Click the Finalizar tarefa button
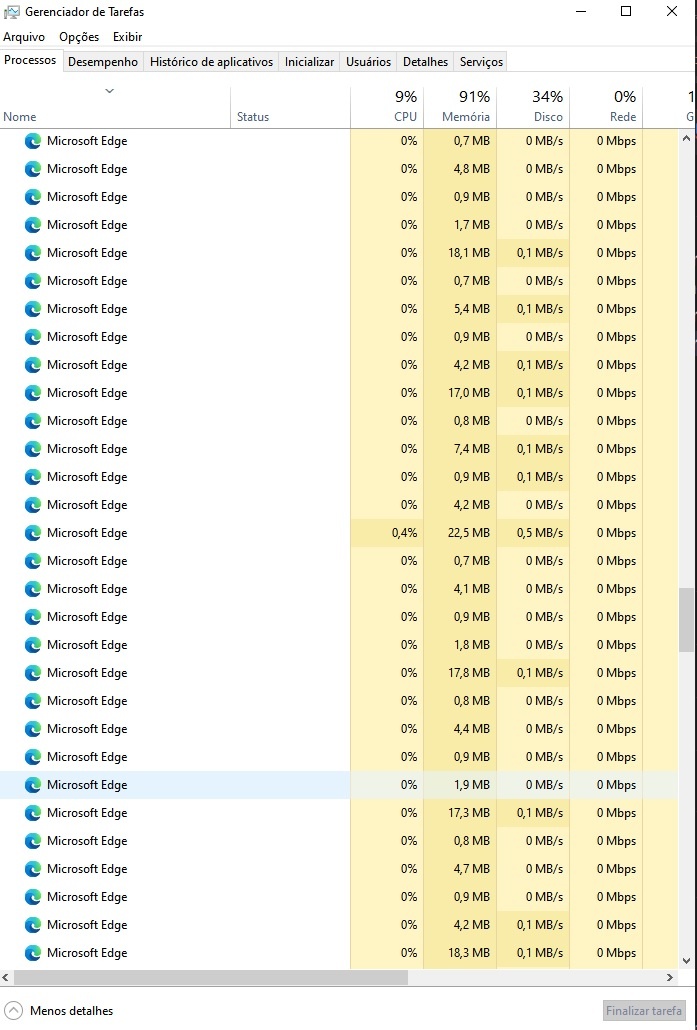Image resolution: width=697 pixels, height=1030 pixels. [644, 1010]
